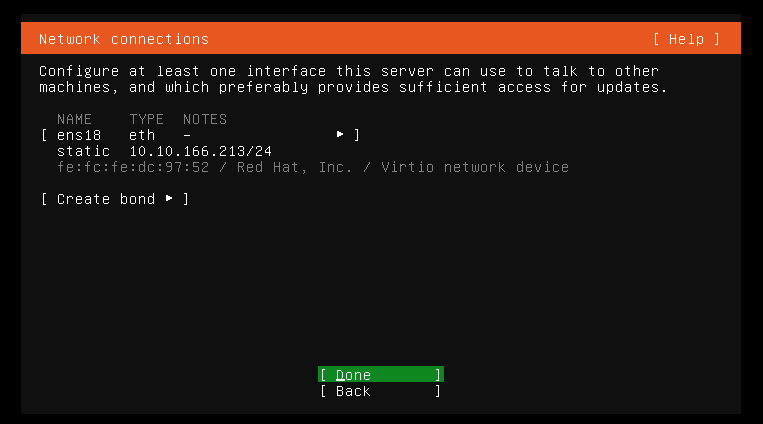The width and height of the screenshot is (763, 424).
Task: Click the Virtio network device text
Action: pos(475,167)
